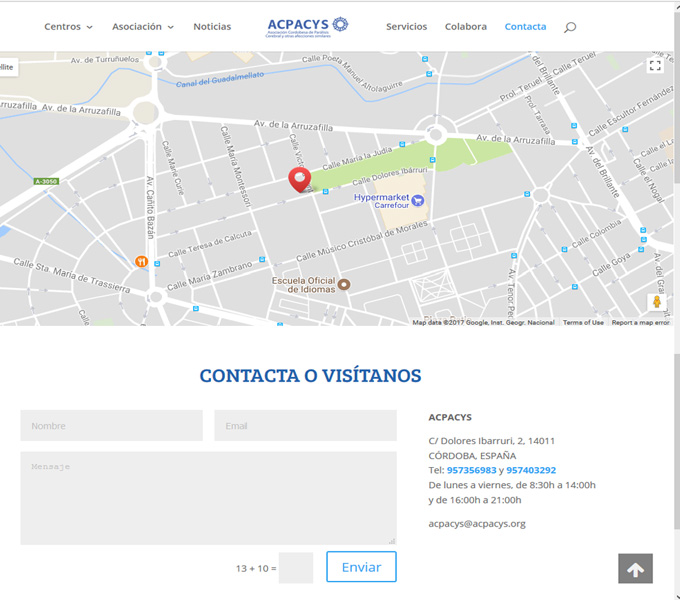The image size is (680, 600).
Task: Open the Colabora menu item
Action: pyautogui.click(x=466, y=27)
